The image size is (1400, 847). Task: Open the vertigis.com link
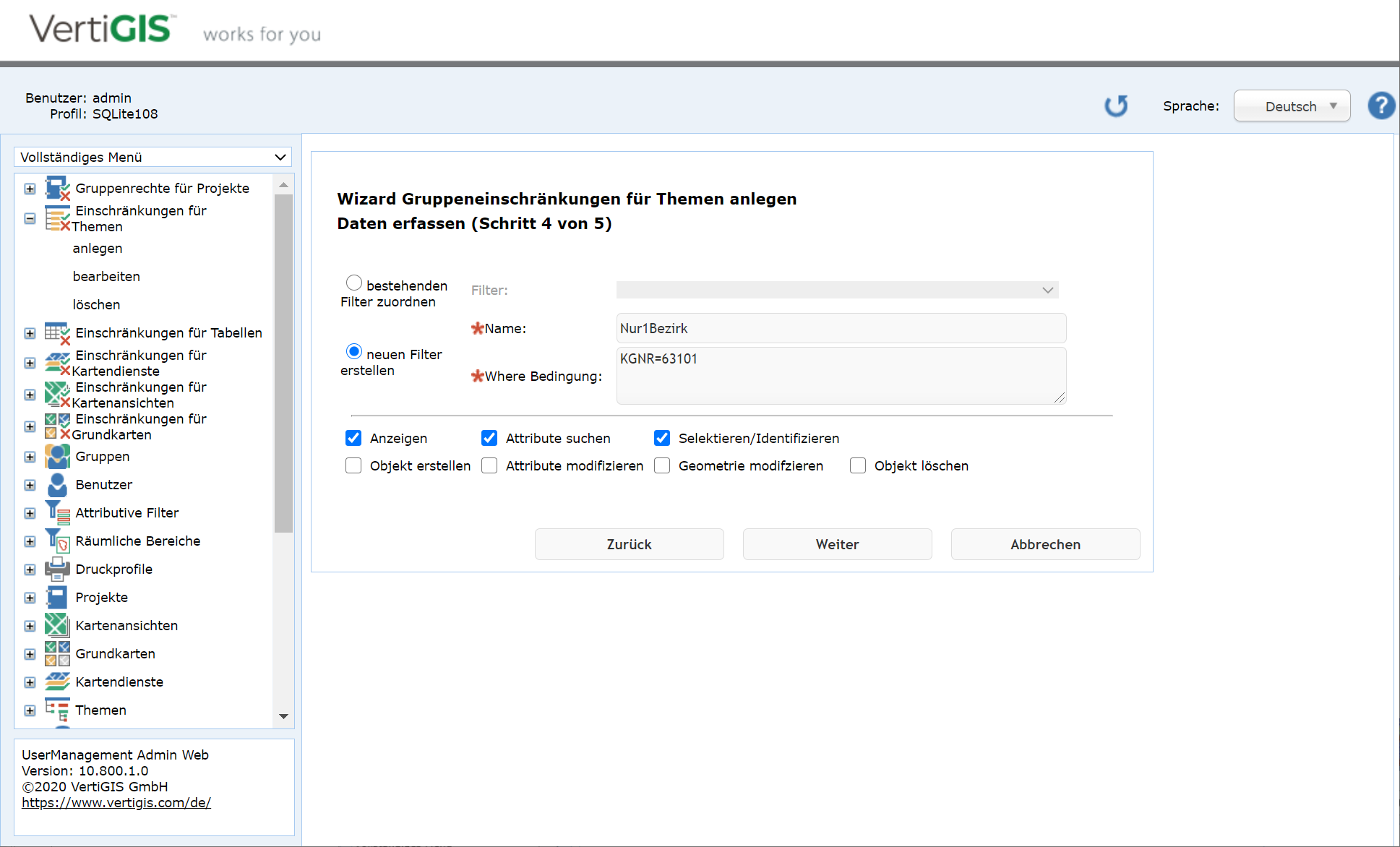point(116,803)
